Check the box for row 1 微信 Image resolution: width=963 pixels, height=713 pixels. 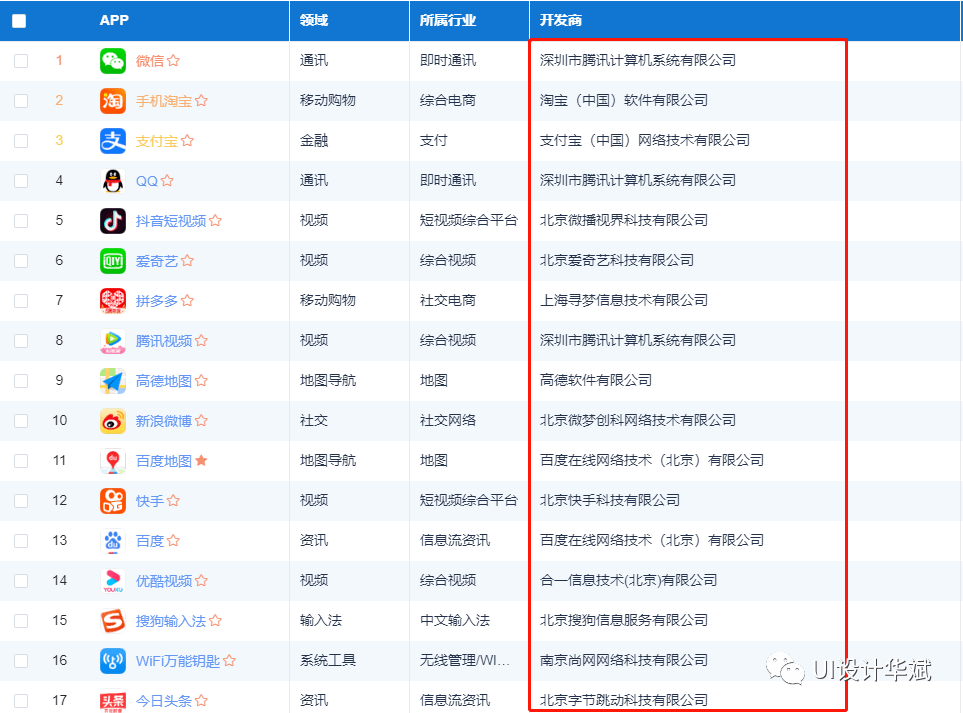[21, 61]
